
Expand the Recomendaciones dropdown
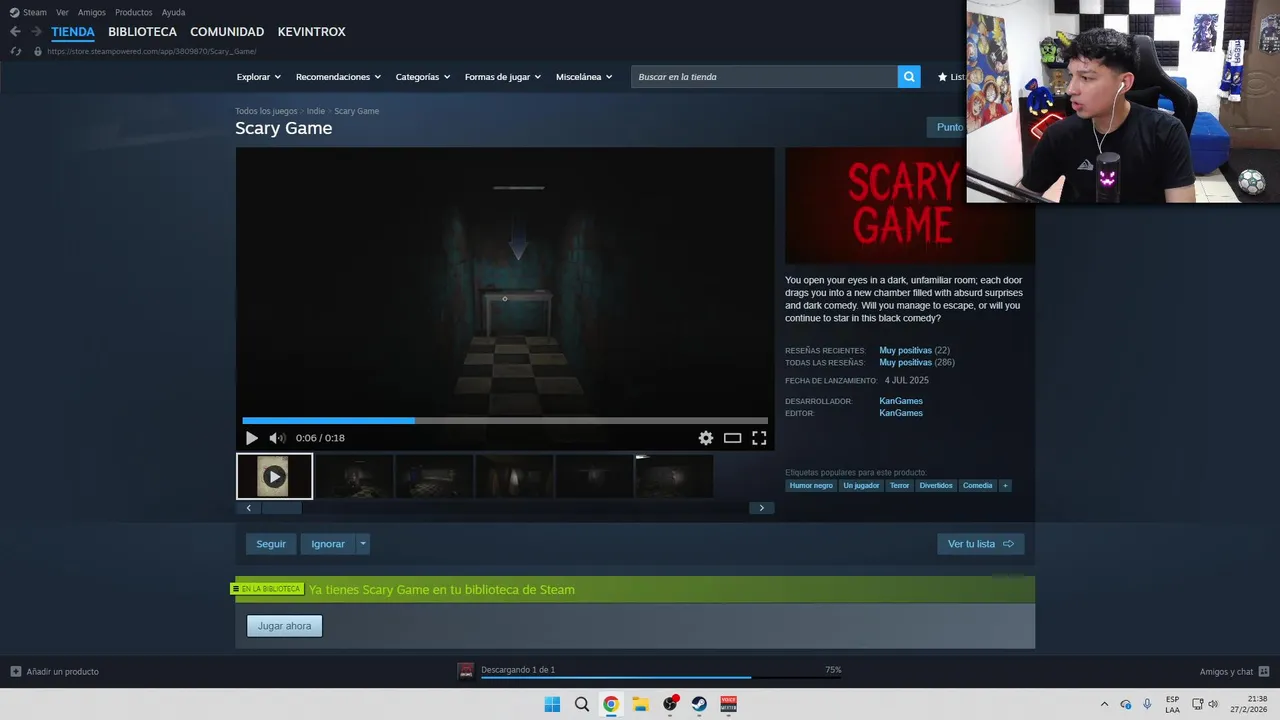tap(338, 77)
